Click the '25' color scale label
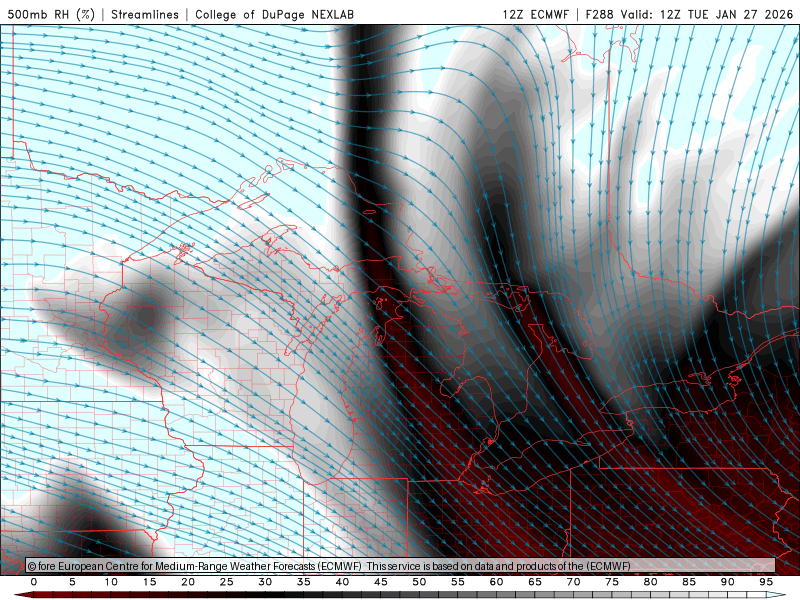 (x=227, y=582)
